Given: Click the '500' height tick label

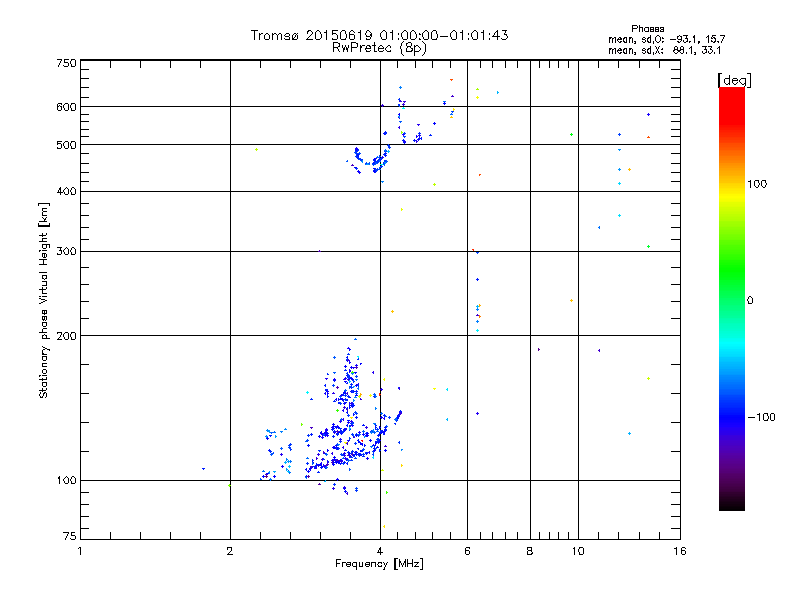Looking at the screenshot, I should pos(66,145).
